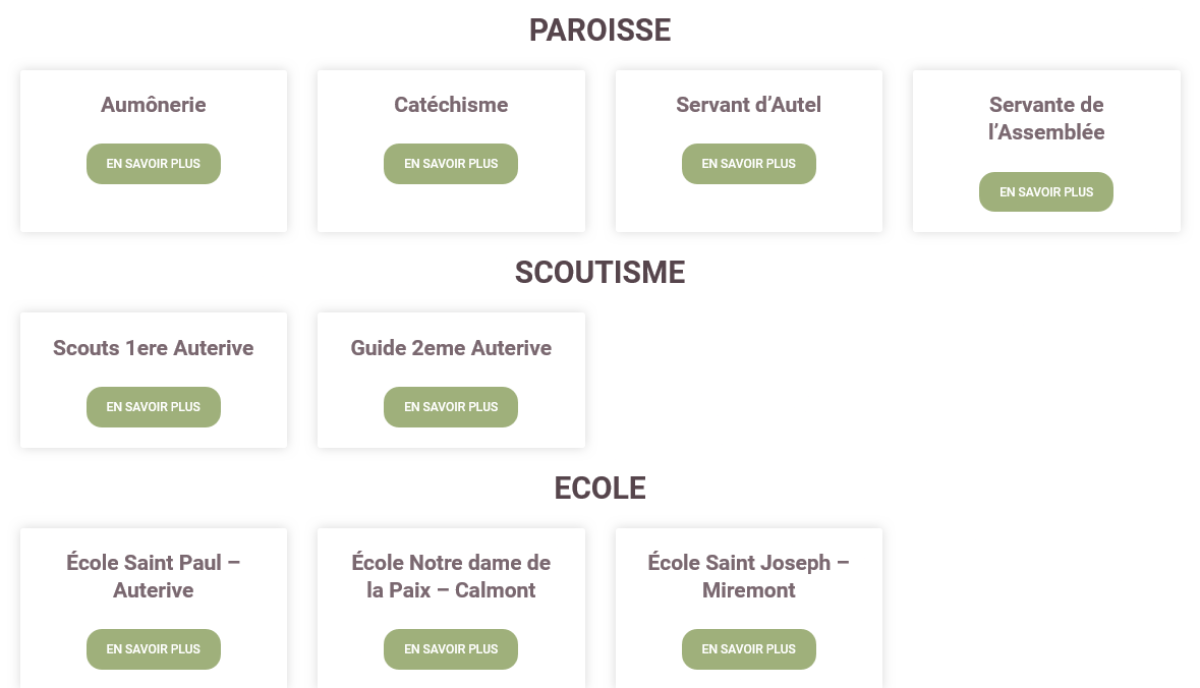Screen dimensions: 1200x688
Task: Open the École Notre dame de la Paix – Calmont title
Action: click(x=451, y=576)
